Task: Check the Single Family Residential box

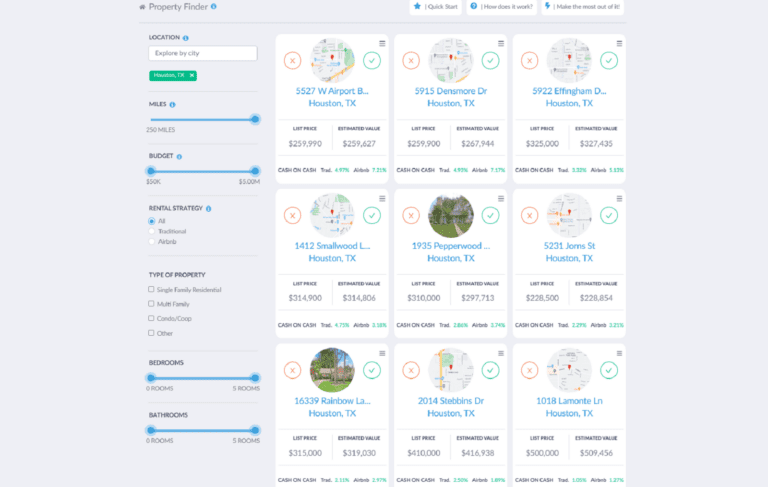Action: [x=151, y=290]
